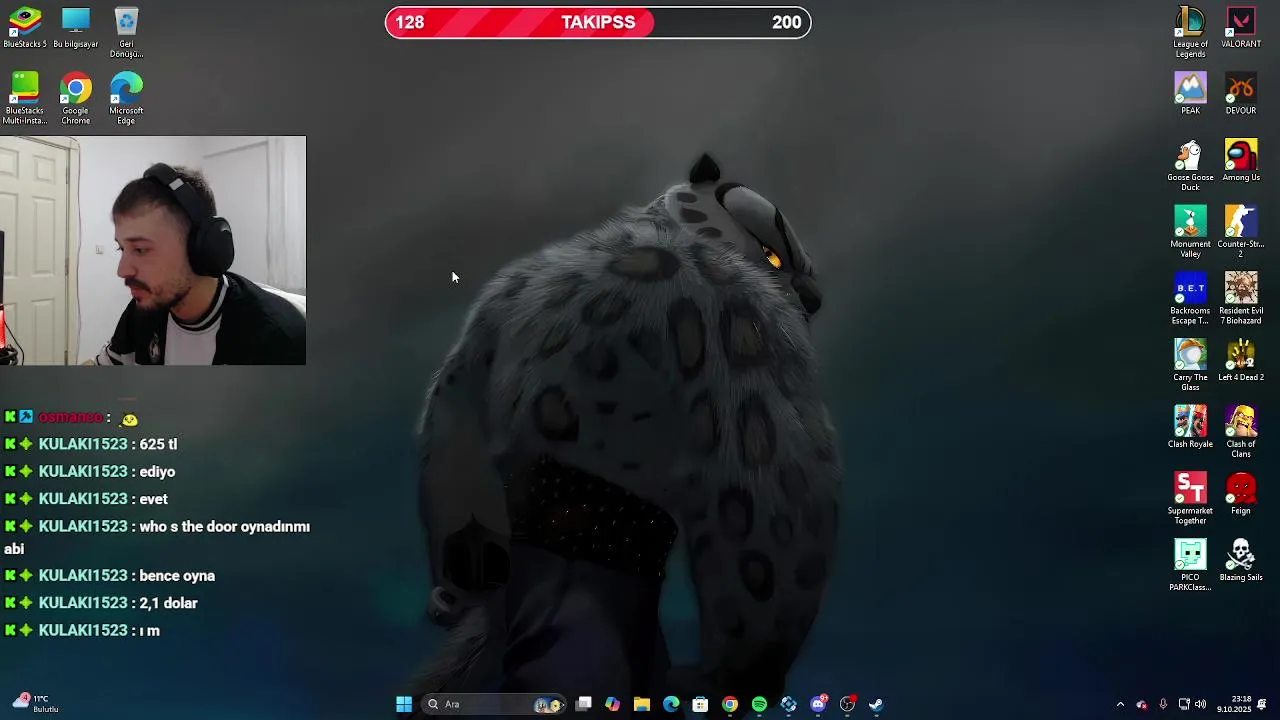Select the PICO PARK Classic icon

1190,566
